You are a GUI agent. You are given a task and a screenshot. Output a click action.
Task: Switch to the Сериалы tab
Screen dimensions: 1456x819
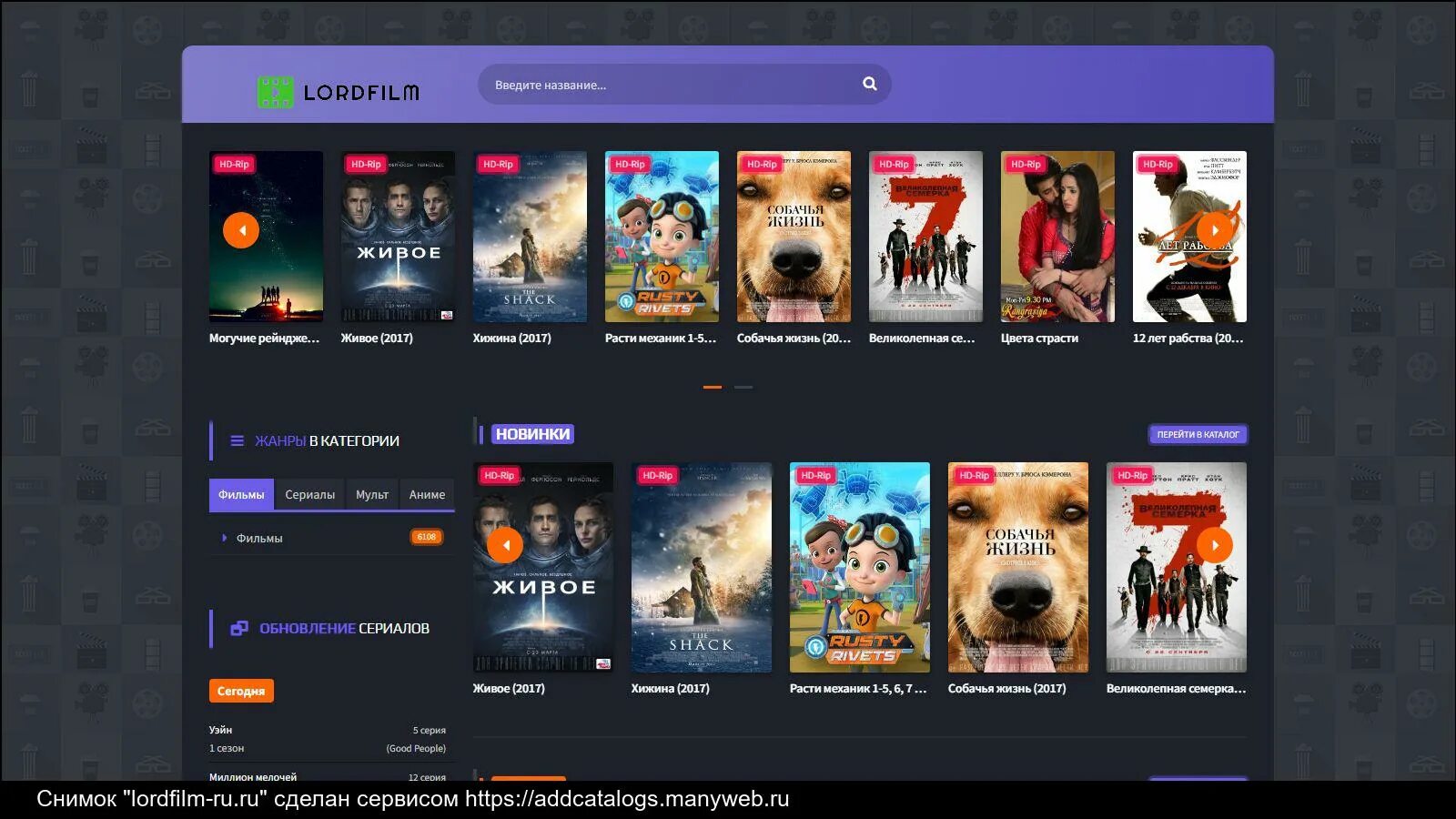coord(309,494)
